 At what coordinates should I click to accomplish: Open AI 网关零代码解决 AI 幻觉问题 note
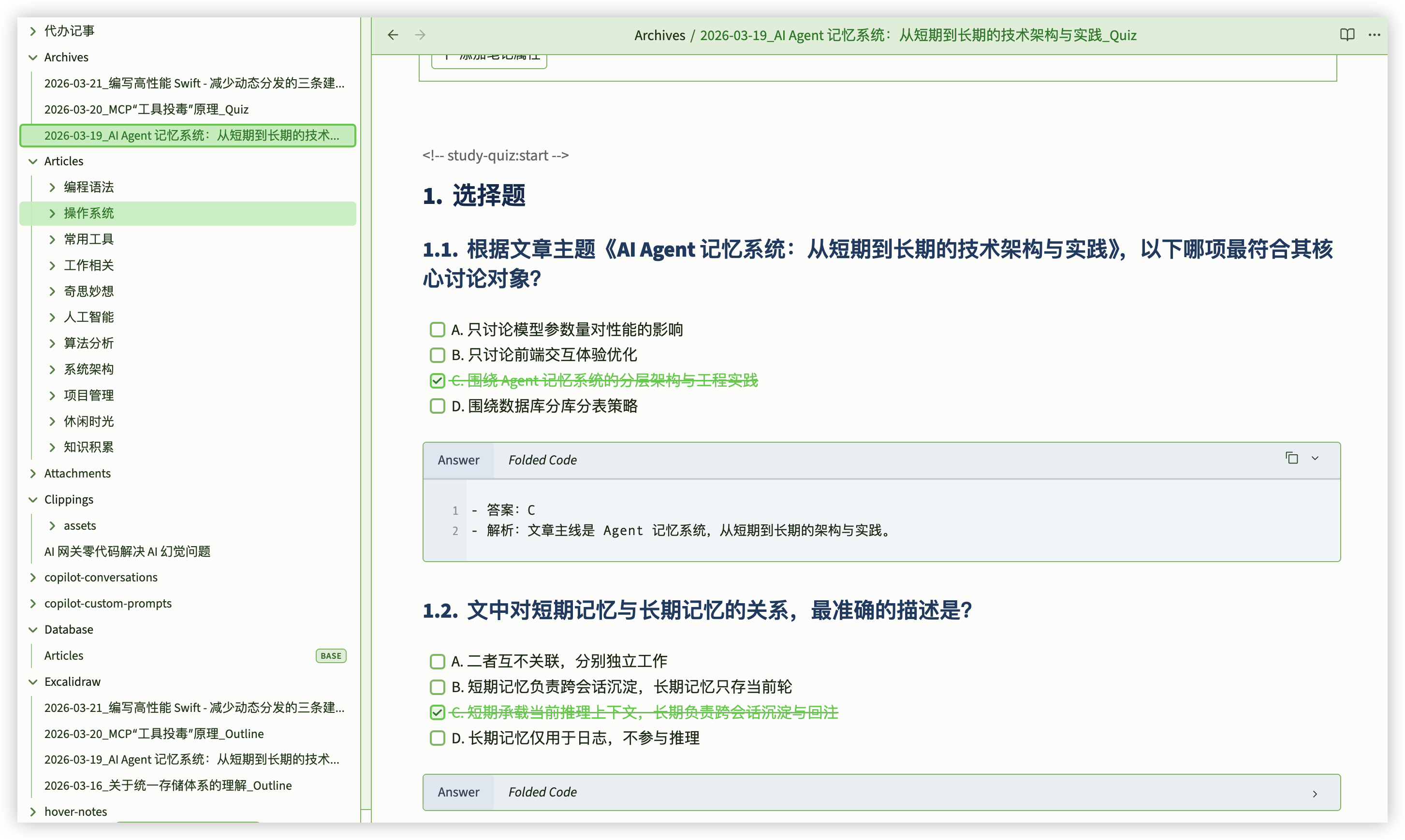pyautogui.click(x=127, y=551)
